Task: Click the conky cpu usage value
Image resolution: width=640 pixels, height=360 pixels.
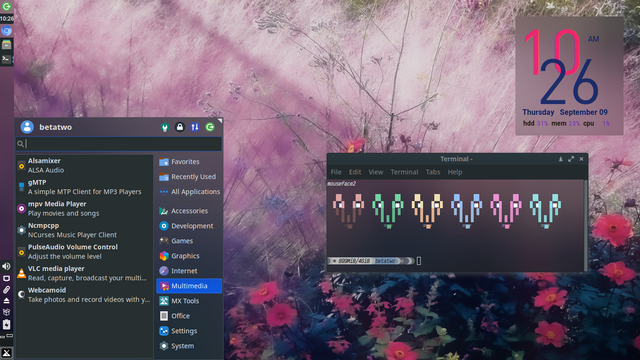Action: point(606,123)
